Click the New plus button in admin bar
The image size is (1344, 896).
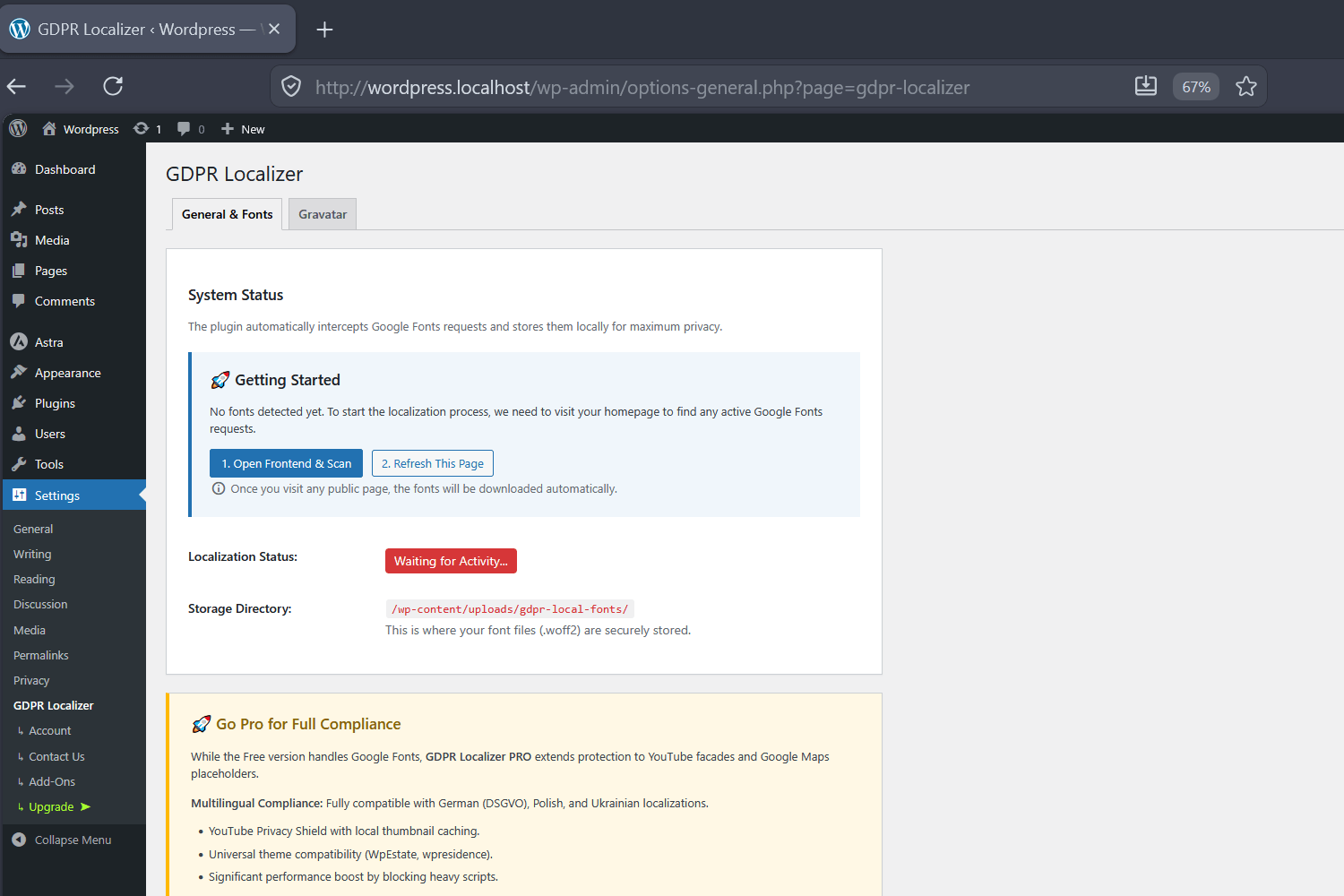pos(243,129)
